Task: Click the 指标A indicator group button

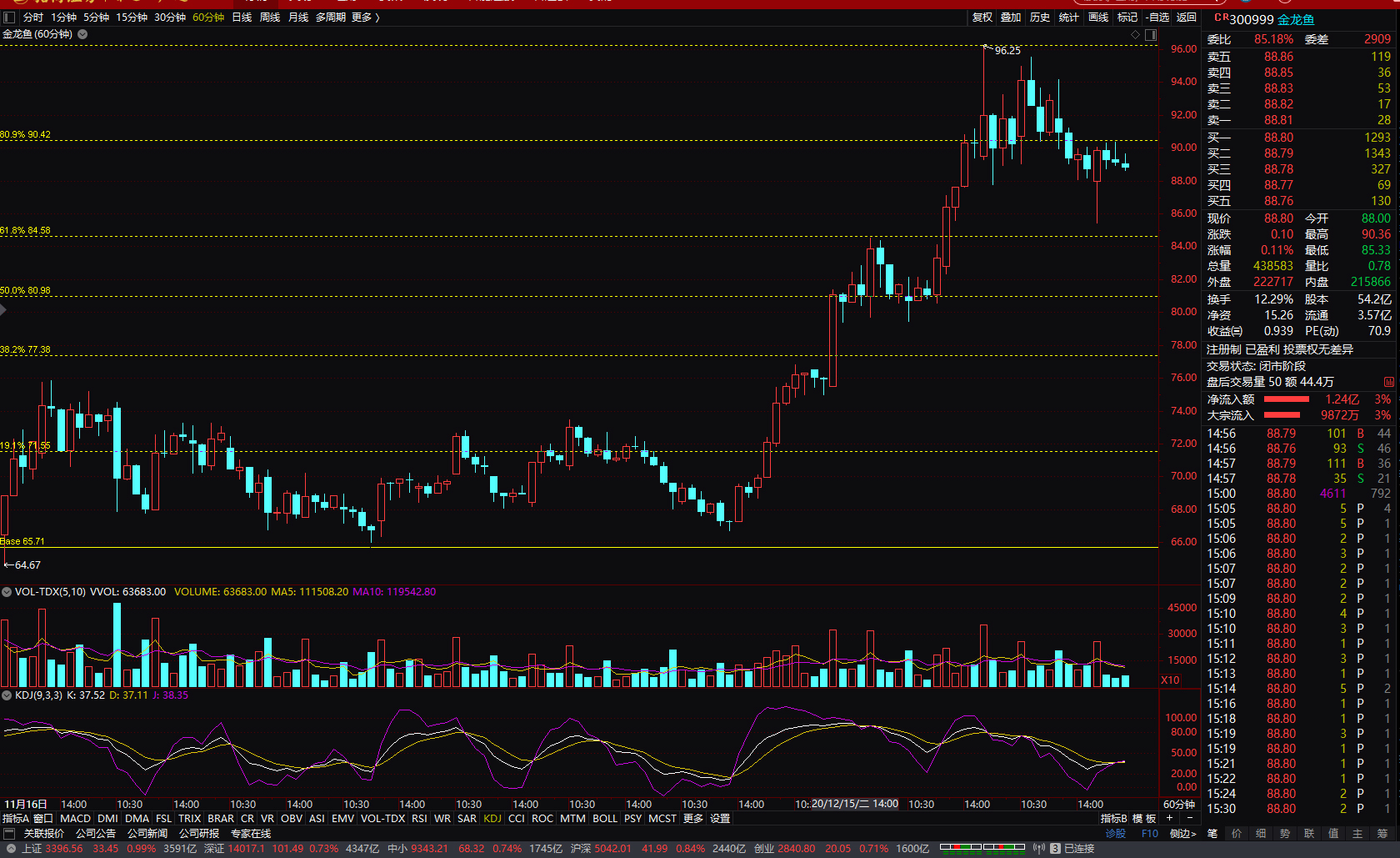Action: [x=15, y=819]
